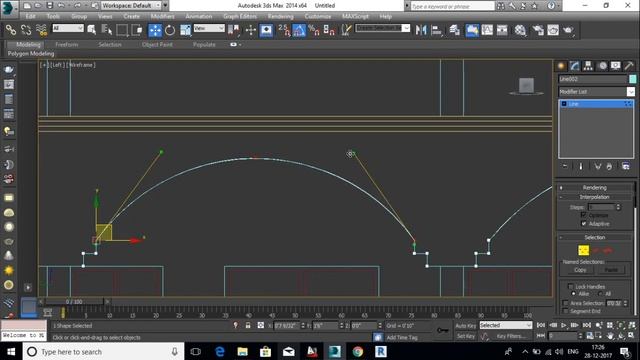Click the 0 / 100 time slider
The width and height of the screenshot is (640, 360).
[74, 302]
